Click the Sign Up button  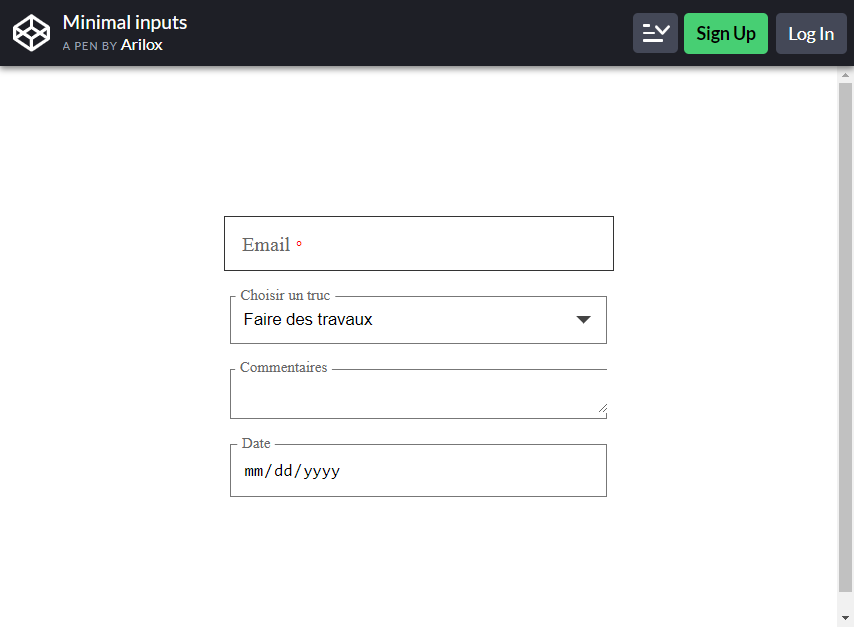point(725,33)
